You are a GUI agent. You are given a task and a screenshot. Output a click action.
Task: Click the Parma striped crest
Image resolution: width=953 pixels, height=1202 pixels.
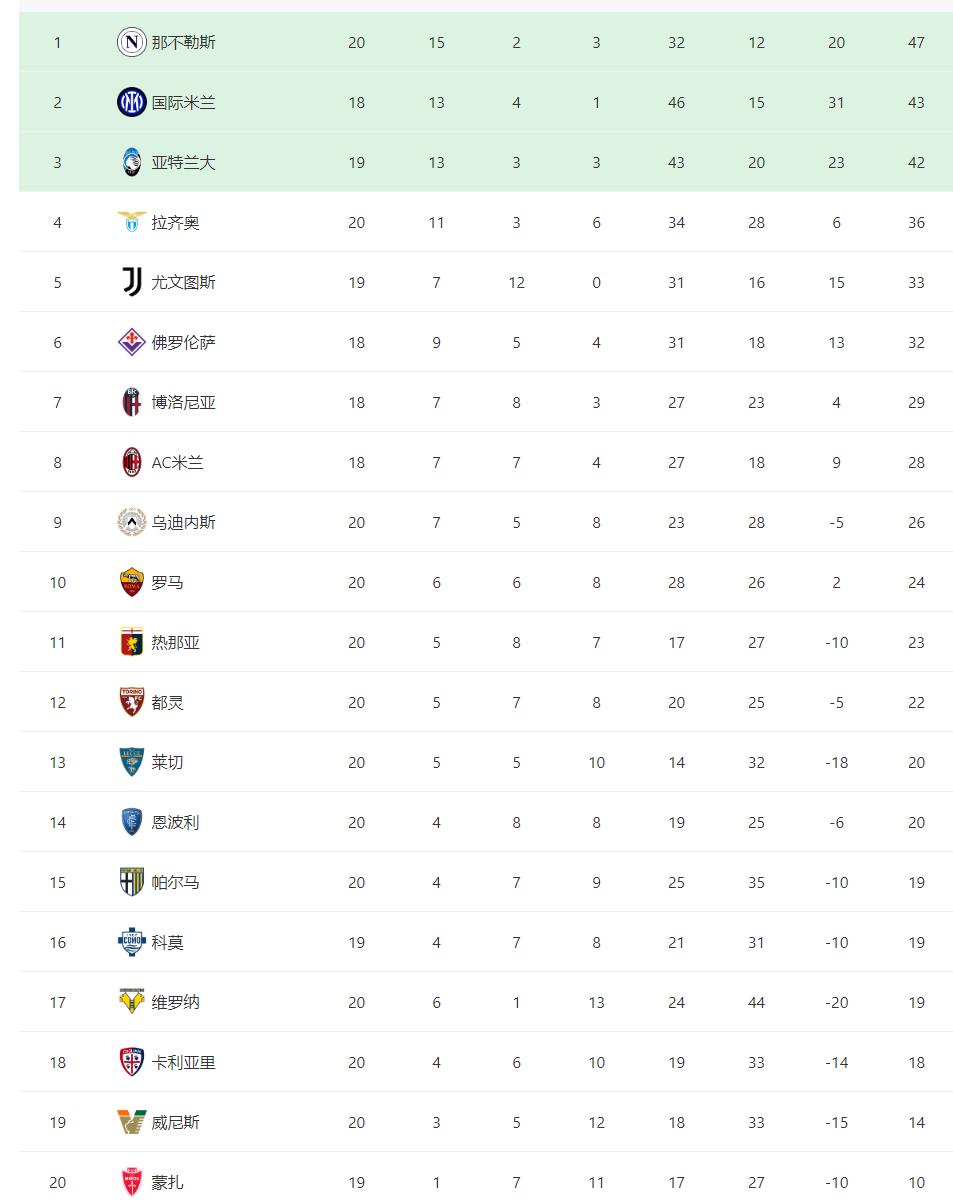pos(132,882)
